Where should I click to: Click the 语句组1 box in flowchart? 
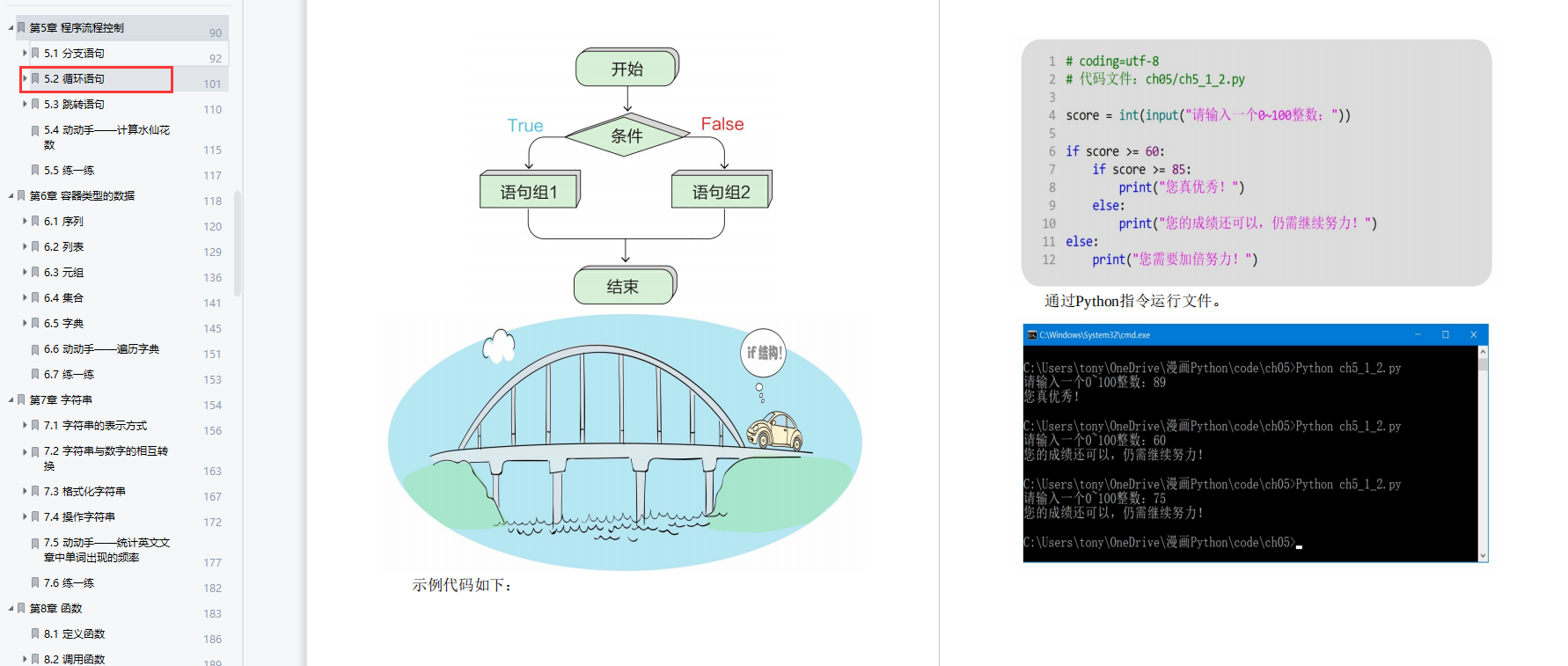[530, 190]
